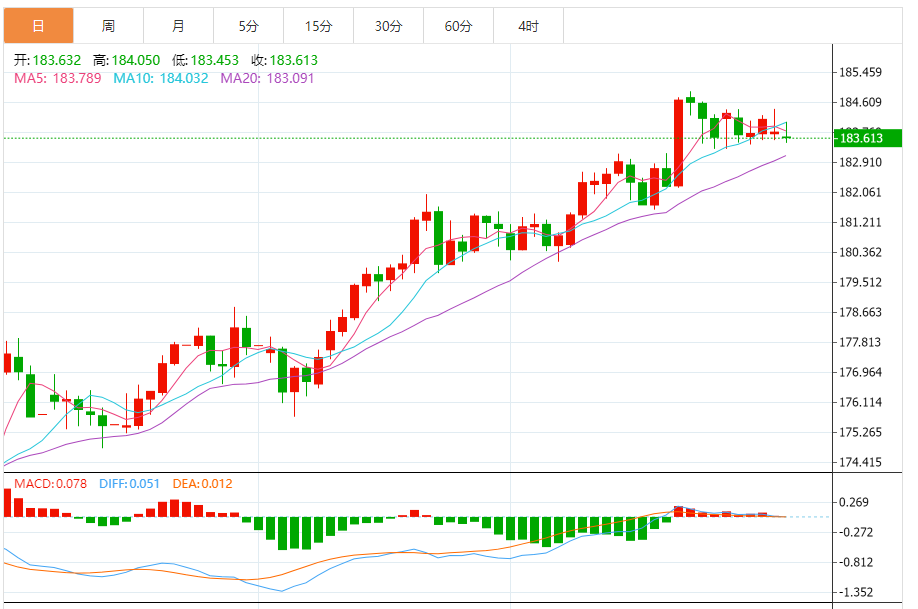Show the 60分 interval chart

[458, 26]
